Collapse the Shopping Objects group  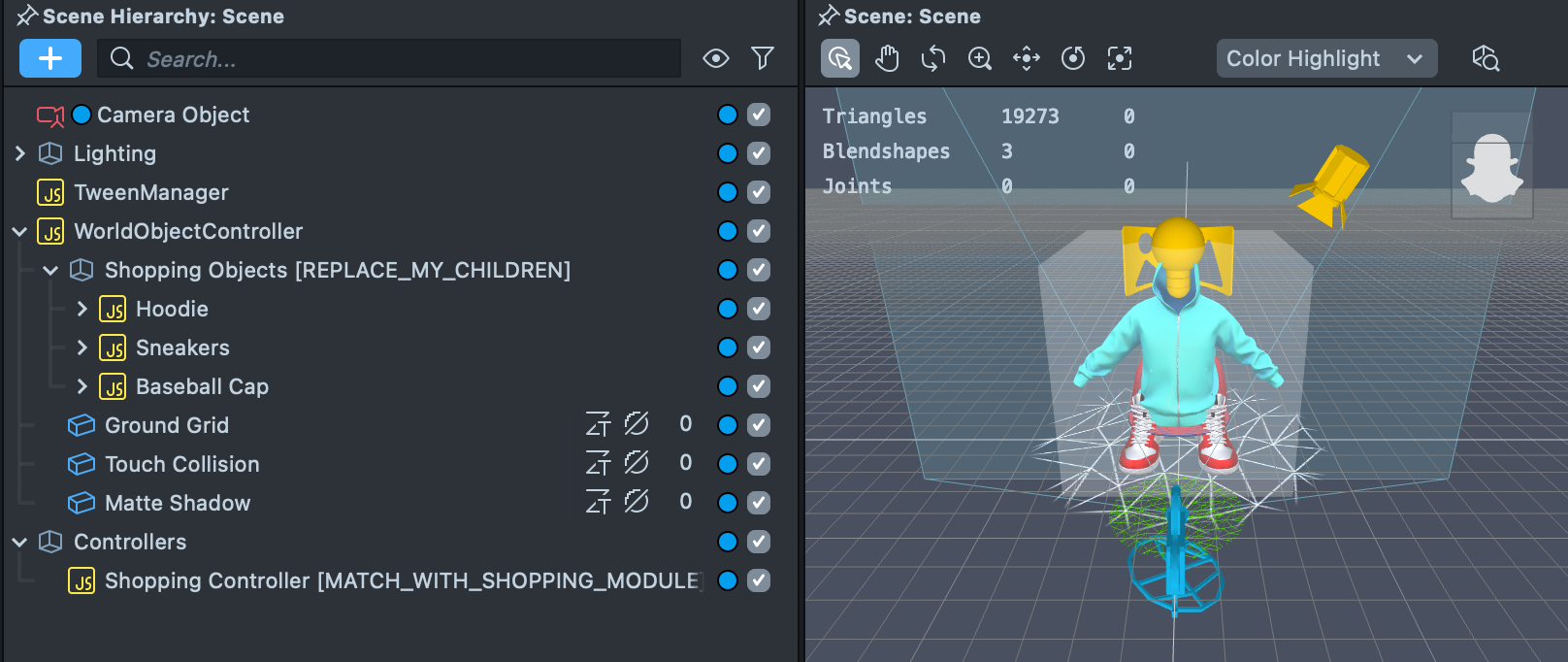(51, 270)
